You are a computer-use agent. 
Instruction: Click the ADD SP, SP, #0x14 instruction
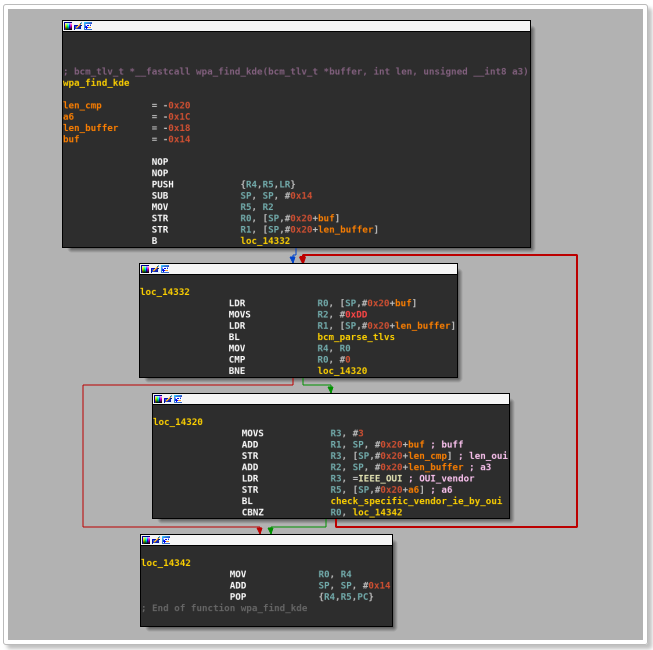click(x=310, y=585)
